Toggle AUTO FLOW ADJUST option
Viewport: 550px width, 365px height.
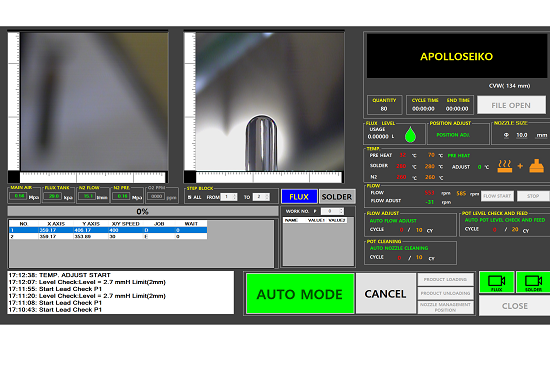(393, 221)
